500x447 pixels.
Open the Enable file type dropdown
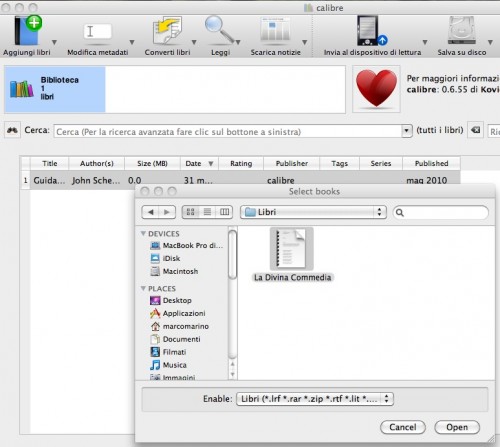click(x=315, y=399)
